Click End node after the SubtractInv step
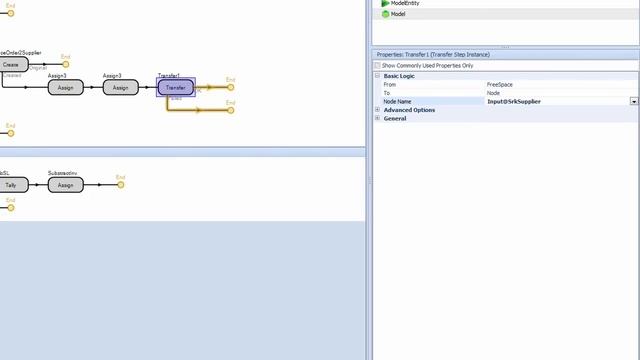 (121, 185)
